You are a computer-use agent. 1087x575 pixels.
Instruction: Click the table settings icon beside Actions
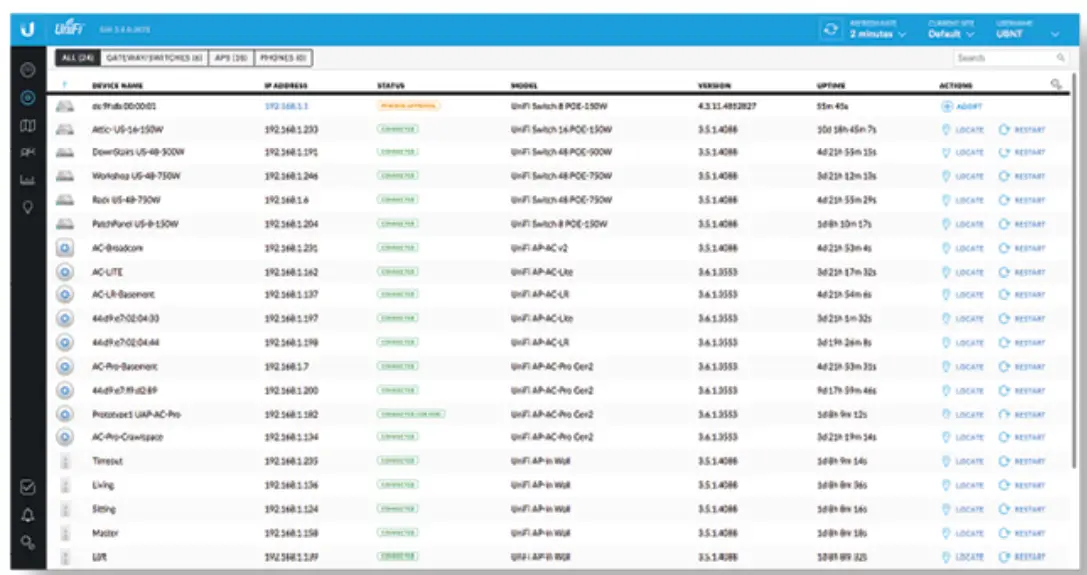pyautogui.click(x=1056, y=84)
